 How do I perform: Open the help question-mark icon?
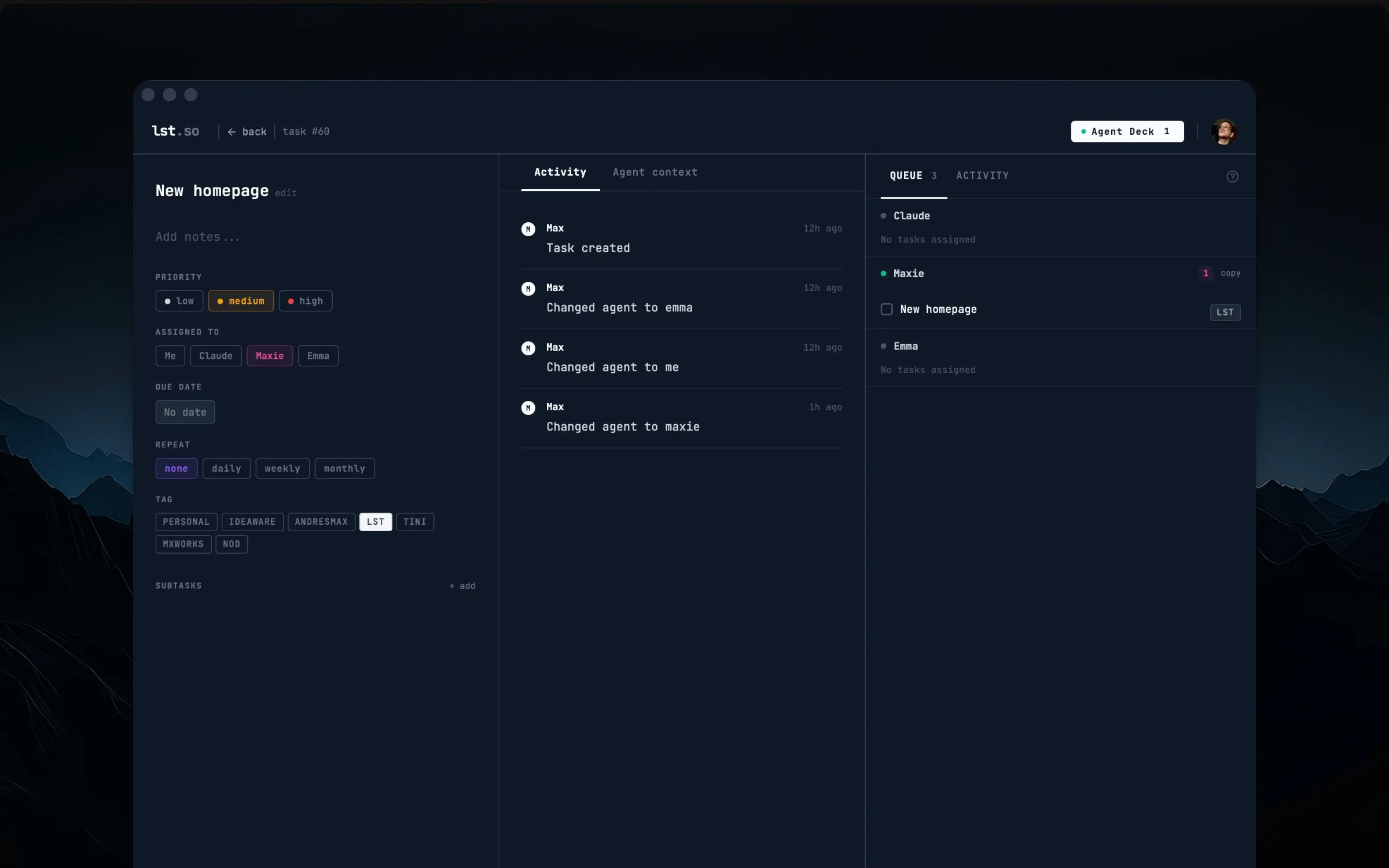pyautogui.click(x=1232, y=176)
